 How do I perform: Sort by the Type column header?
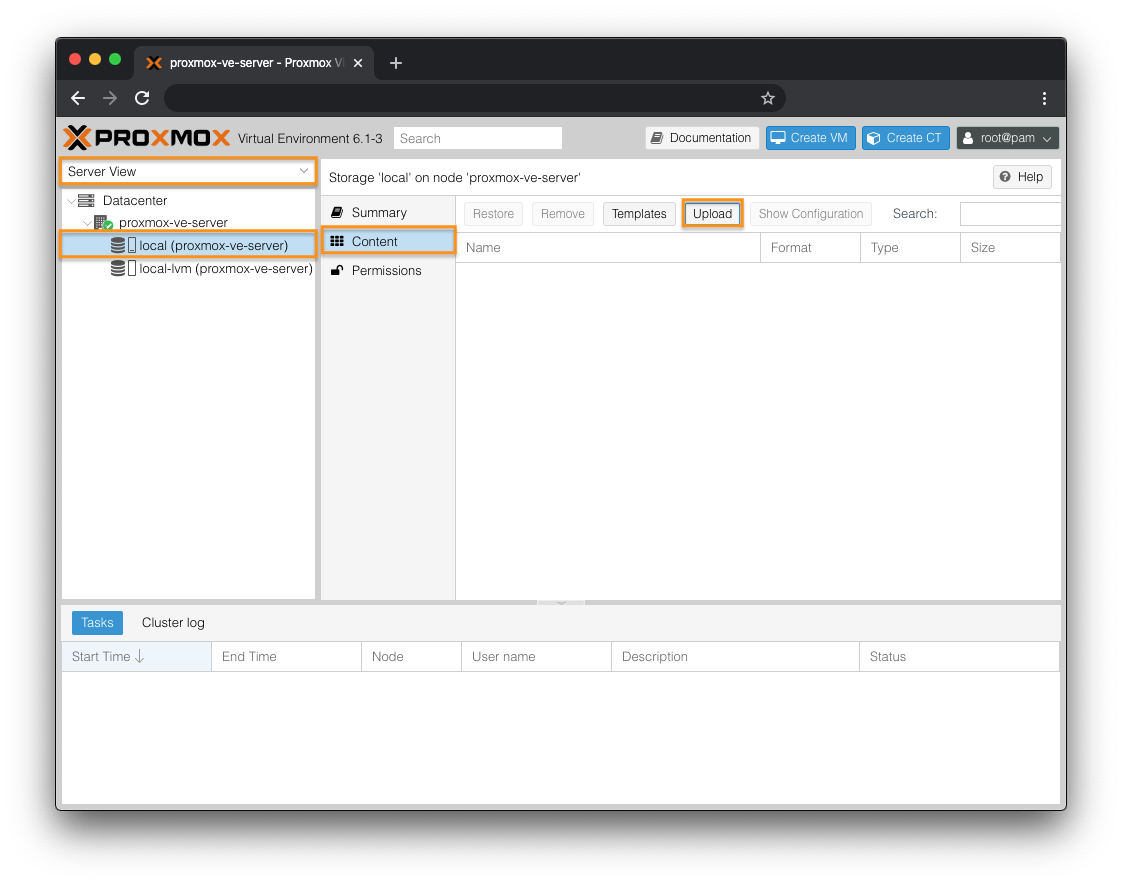(x=910, y=248)
